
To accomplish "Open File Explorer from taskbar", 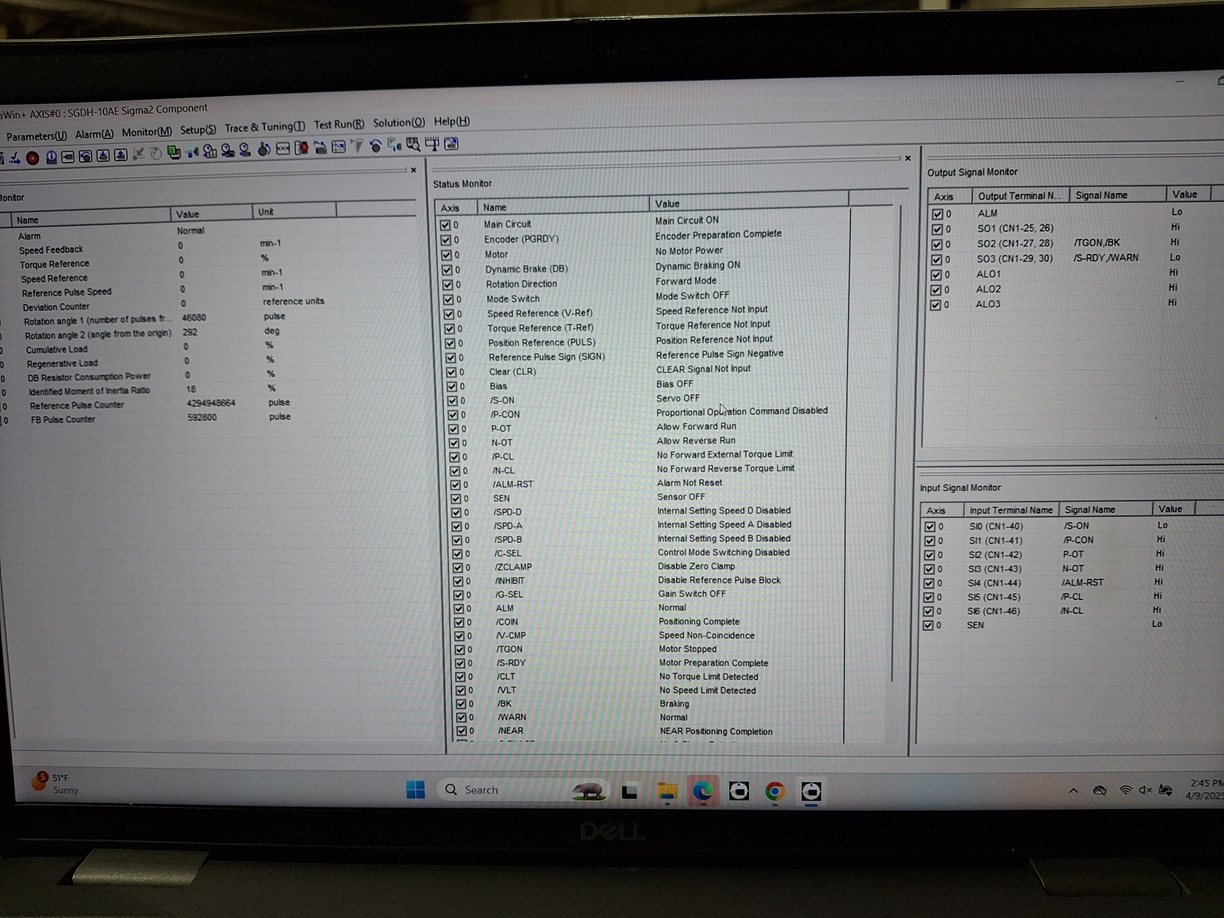I will point(667,792).
